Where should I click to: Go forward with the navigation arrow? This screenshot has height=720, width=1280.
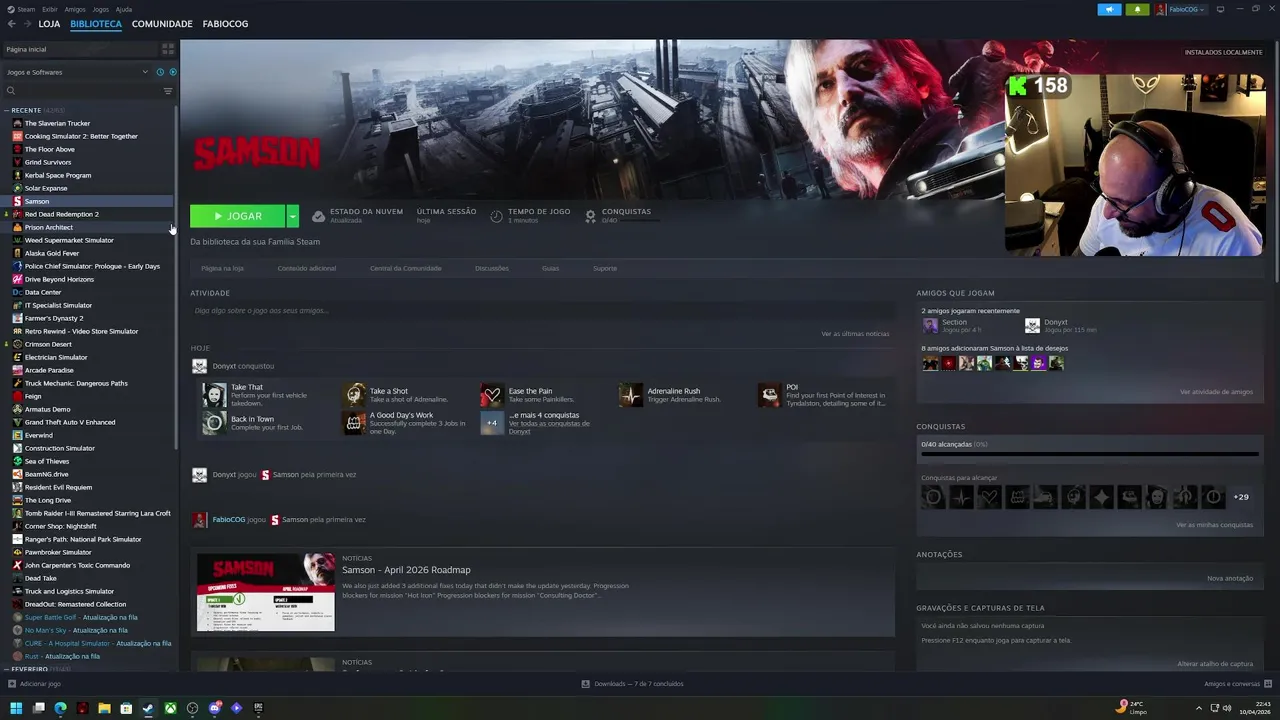point(27,24)
